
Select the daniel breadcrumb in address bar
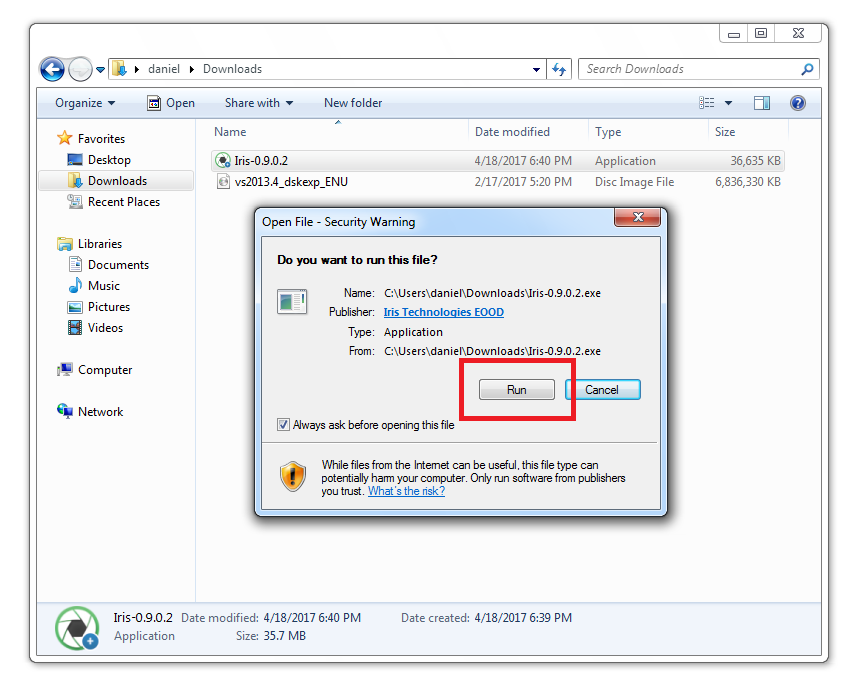click(x=164, y=69)
